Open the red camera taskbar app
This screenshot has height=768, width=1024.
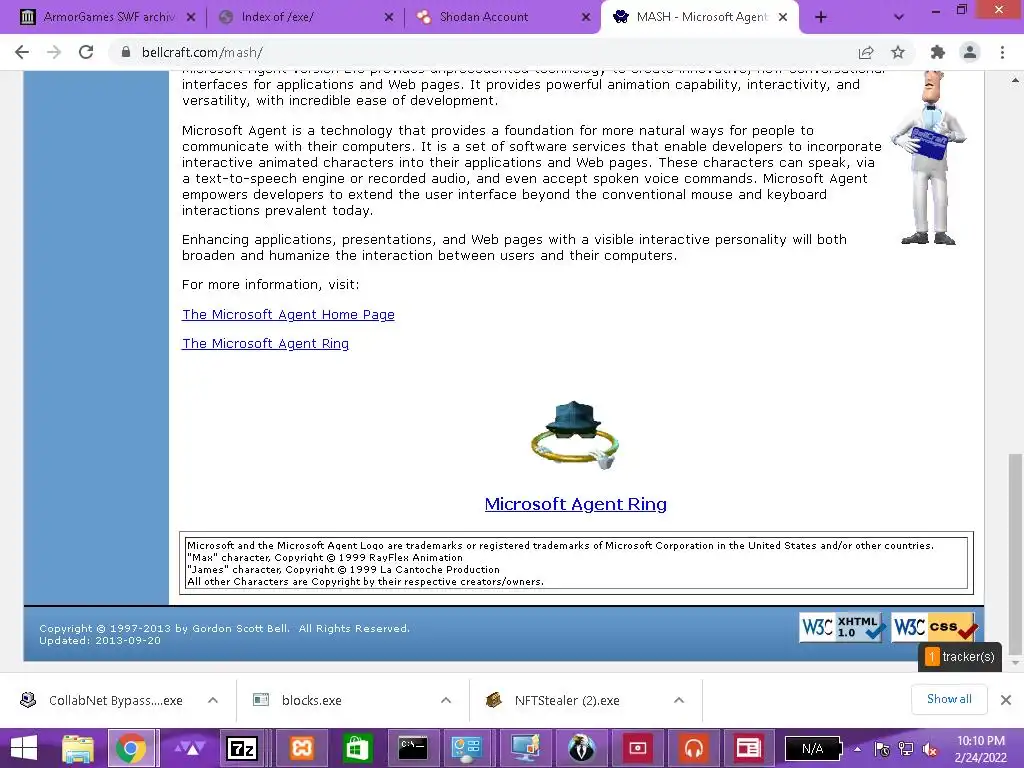point(637,748)
